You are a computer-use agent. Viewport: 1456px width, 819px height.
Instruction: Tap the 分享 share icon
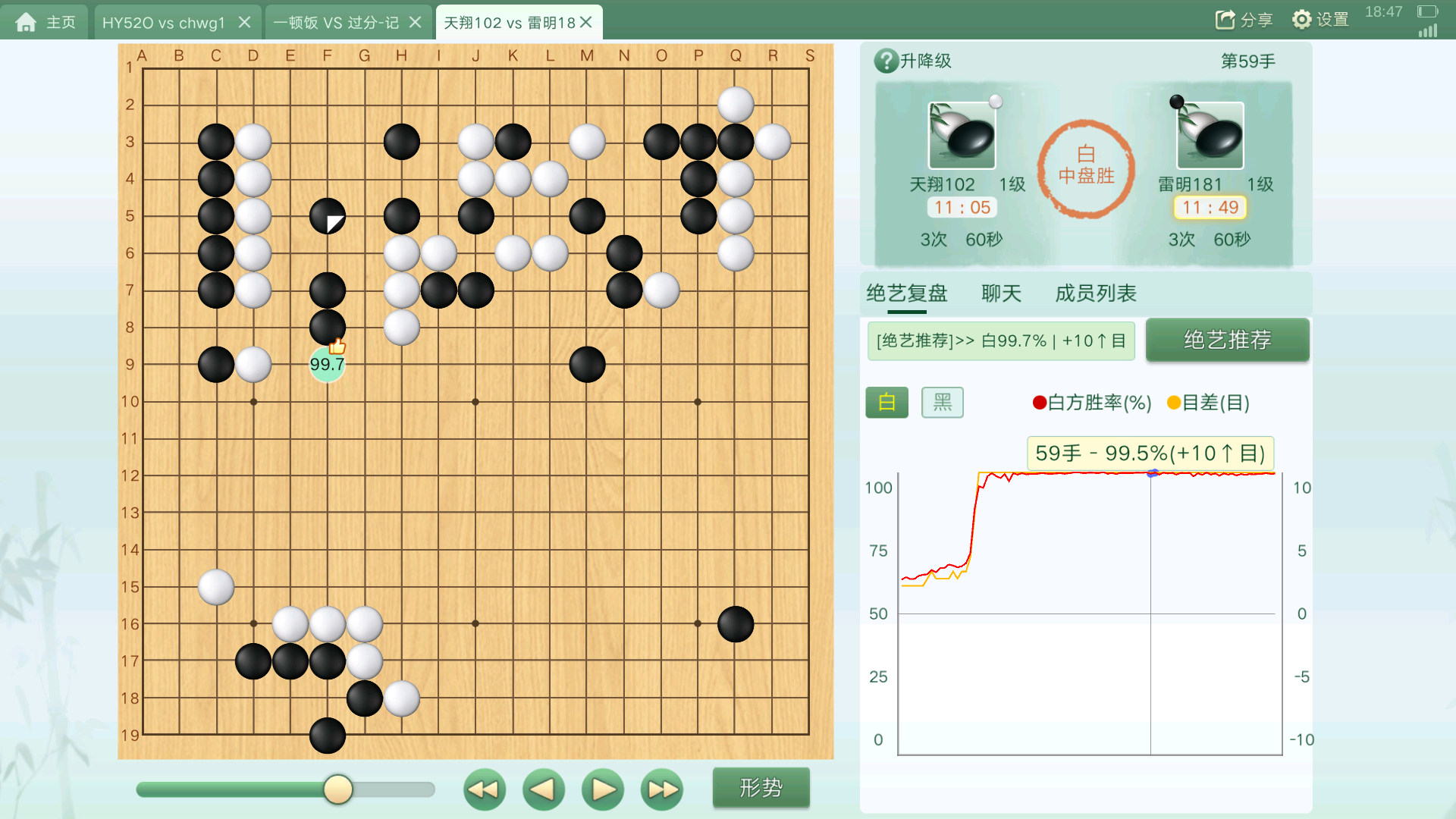[1225, 20]
